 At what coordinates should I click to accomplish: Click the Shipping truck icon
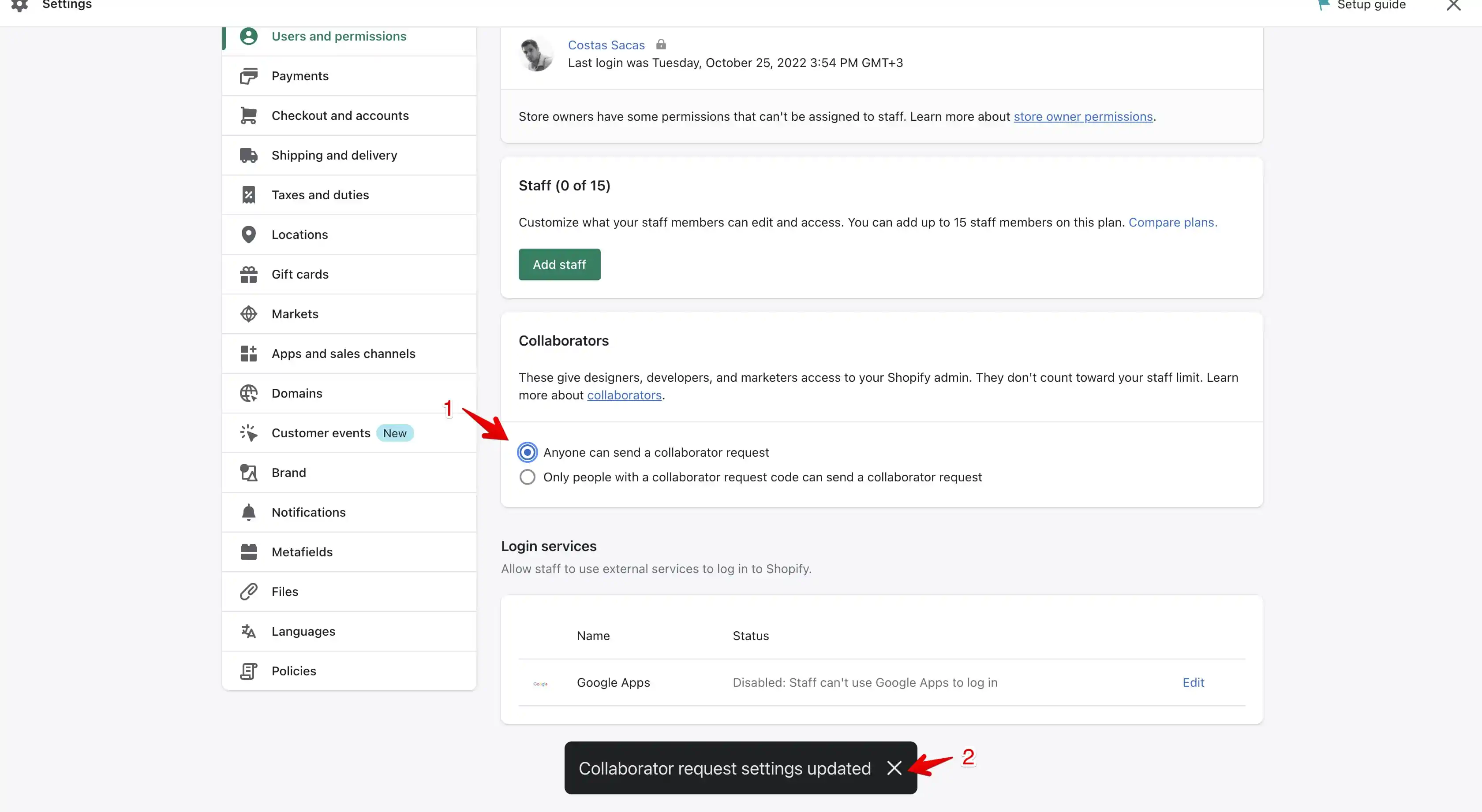pos(248,155)
